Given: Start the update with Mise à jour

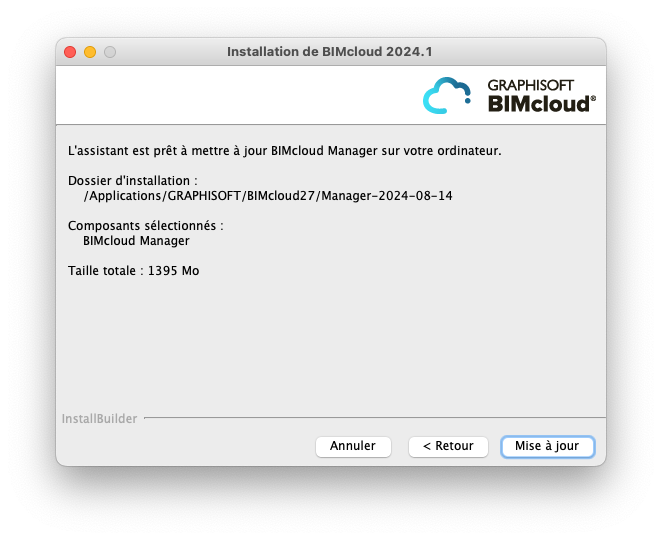Looking at the screenshot, I should click(548, 446).
